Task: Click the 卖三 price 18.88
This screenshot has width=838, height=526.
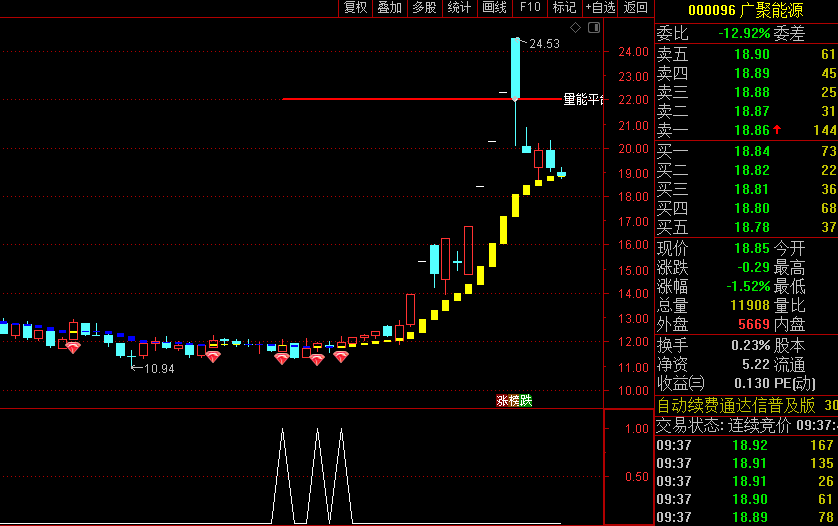Action: tap(752, 92)
